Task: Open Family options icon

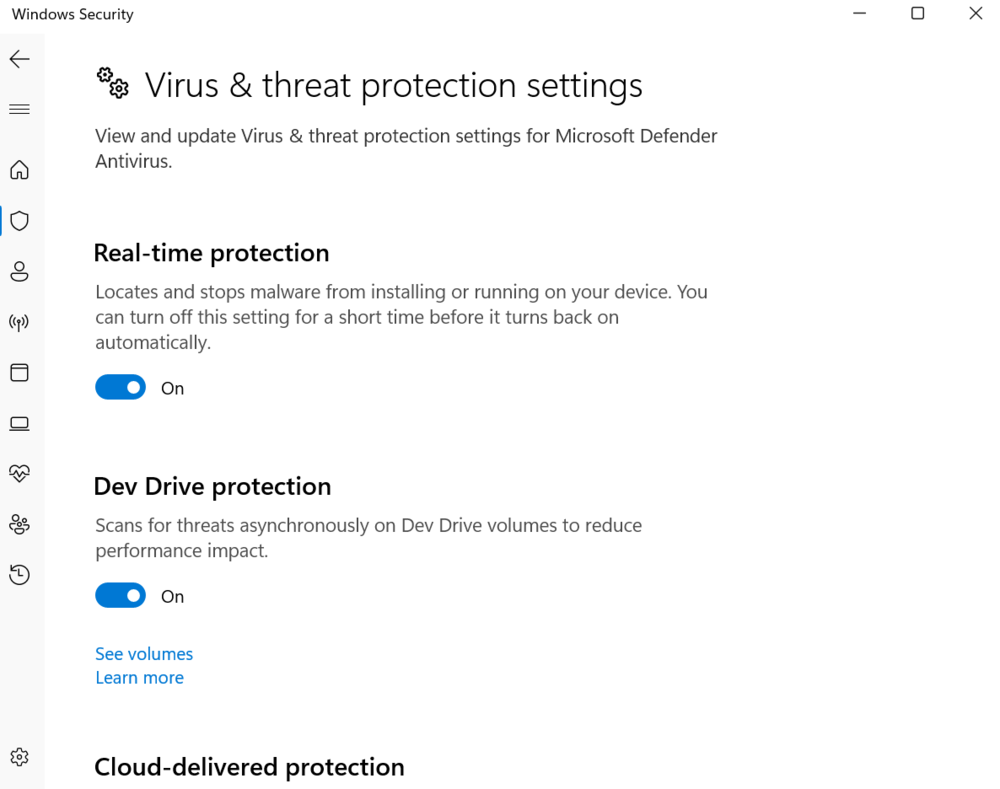Action: 20,524
